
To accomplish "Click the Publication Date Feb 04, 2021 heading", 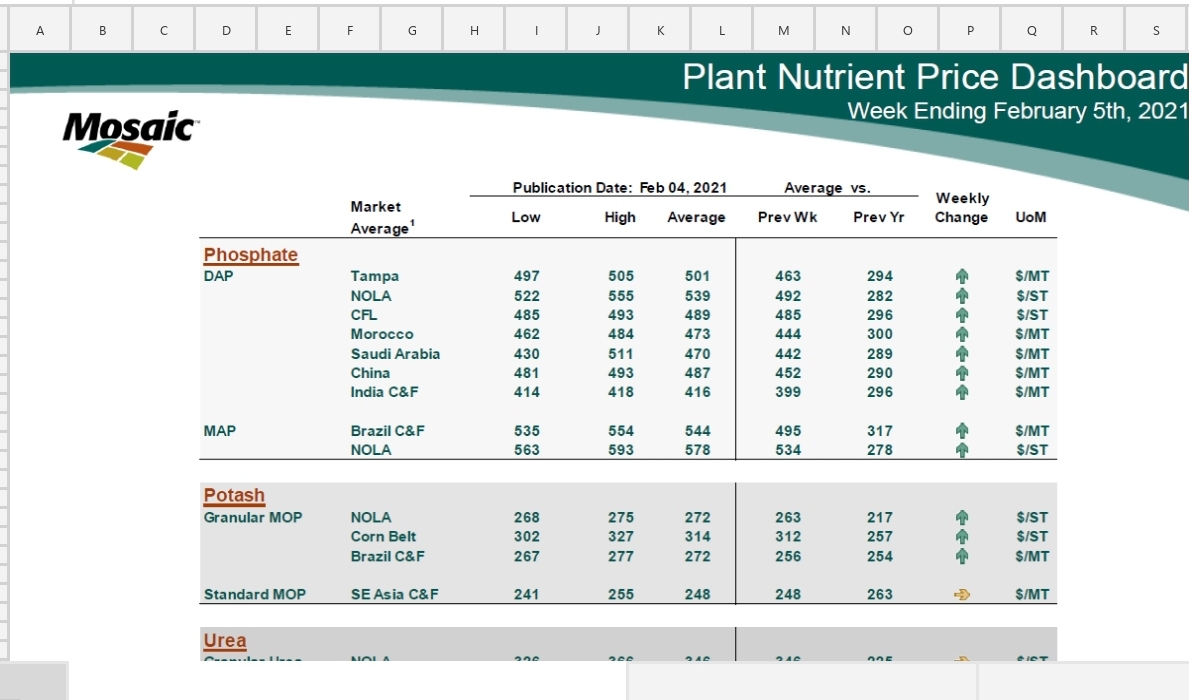I will coord(619,188).
